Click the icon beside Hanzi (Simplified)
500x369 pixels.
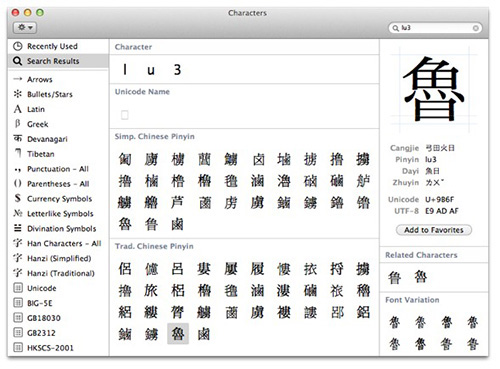pyautogui.click(x=17, y=258)
